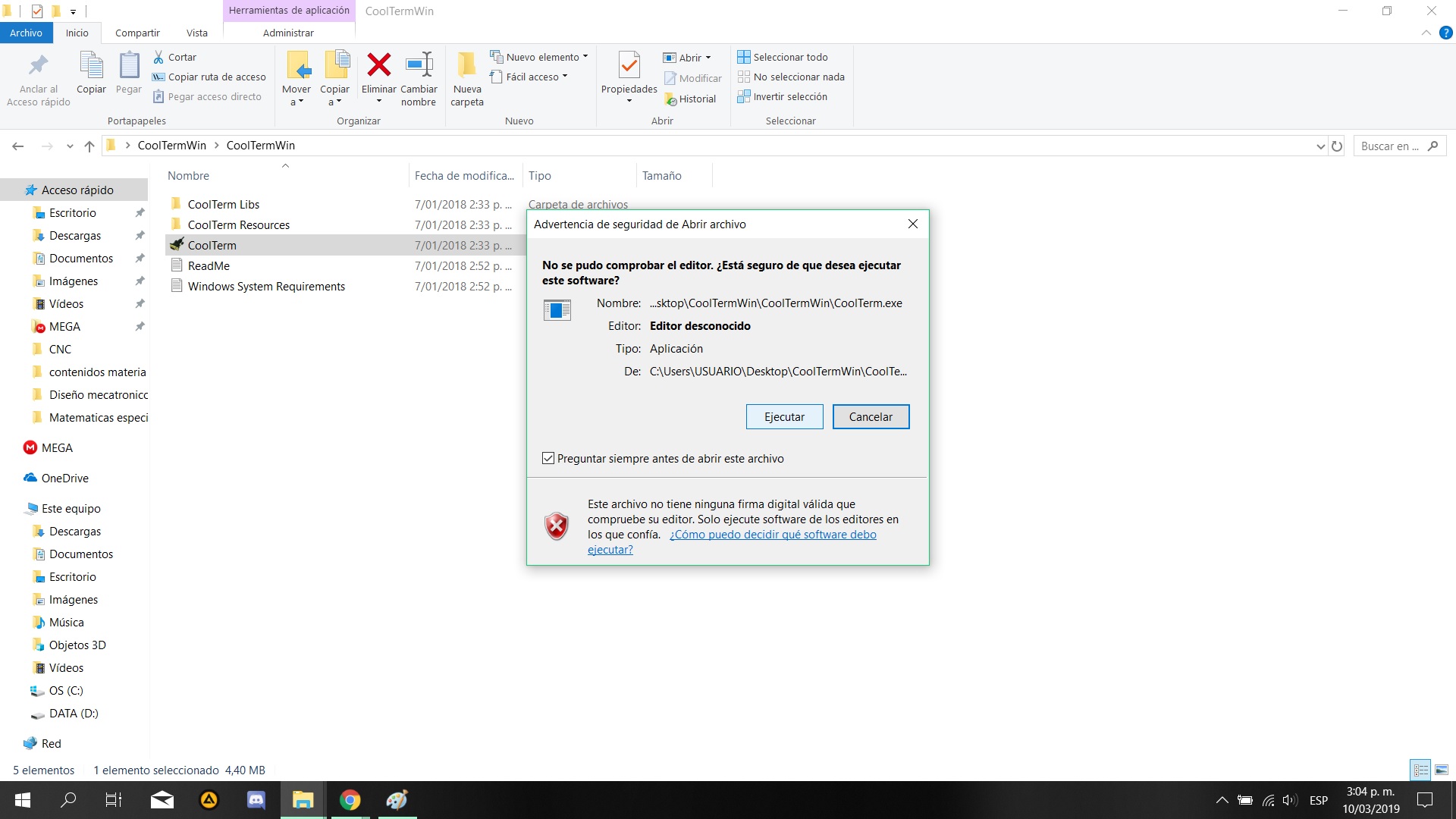Expand the address bar history dropdown
The height and width of the screenshot is (819, 1456).
coord(1320,146)
